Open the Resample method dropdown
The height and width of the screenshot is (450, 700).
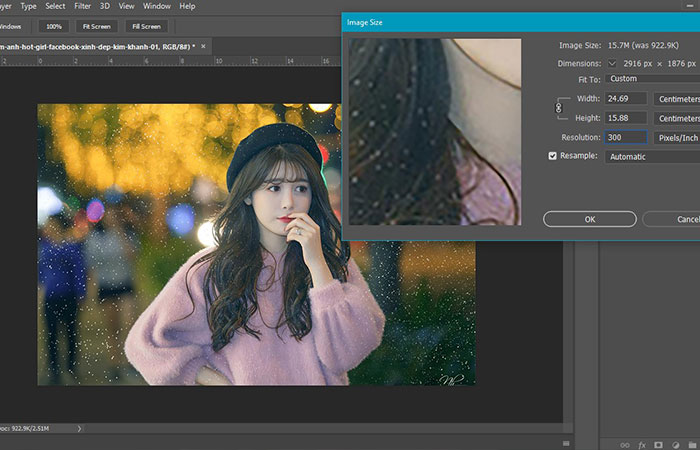652,156
